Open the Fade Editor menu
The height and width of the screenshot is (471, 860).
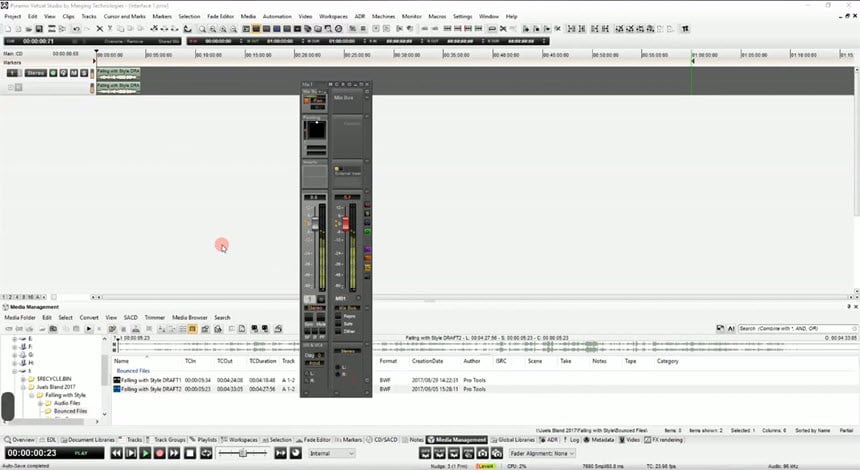point(220,16)
